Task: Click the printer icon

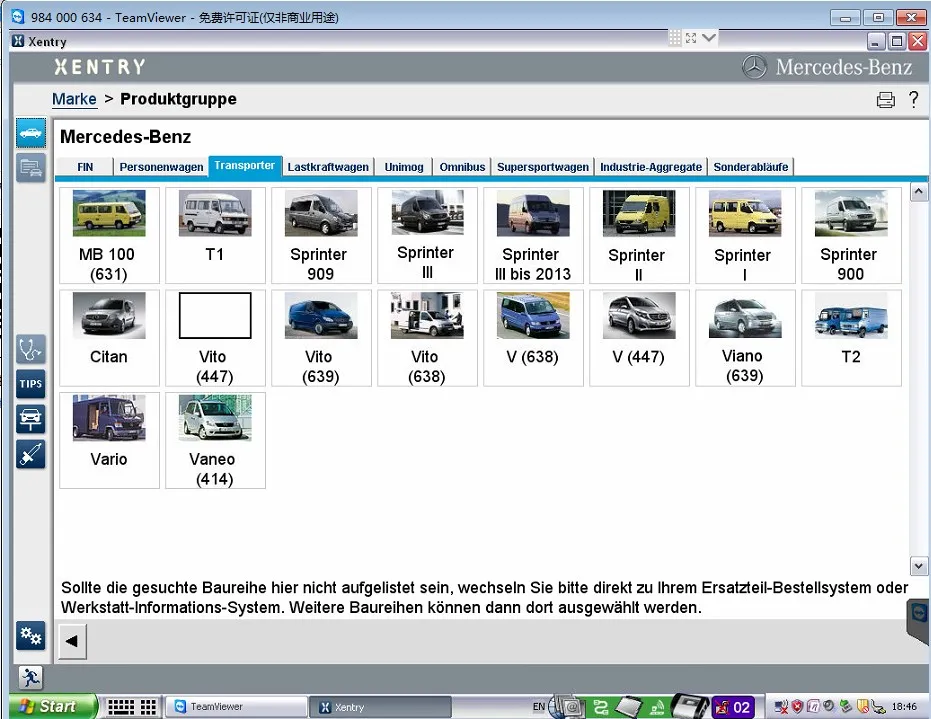Action: 885,100
